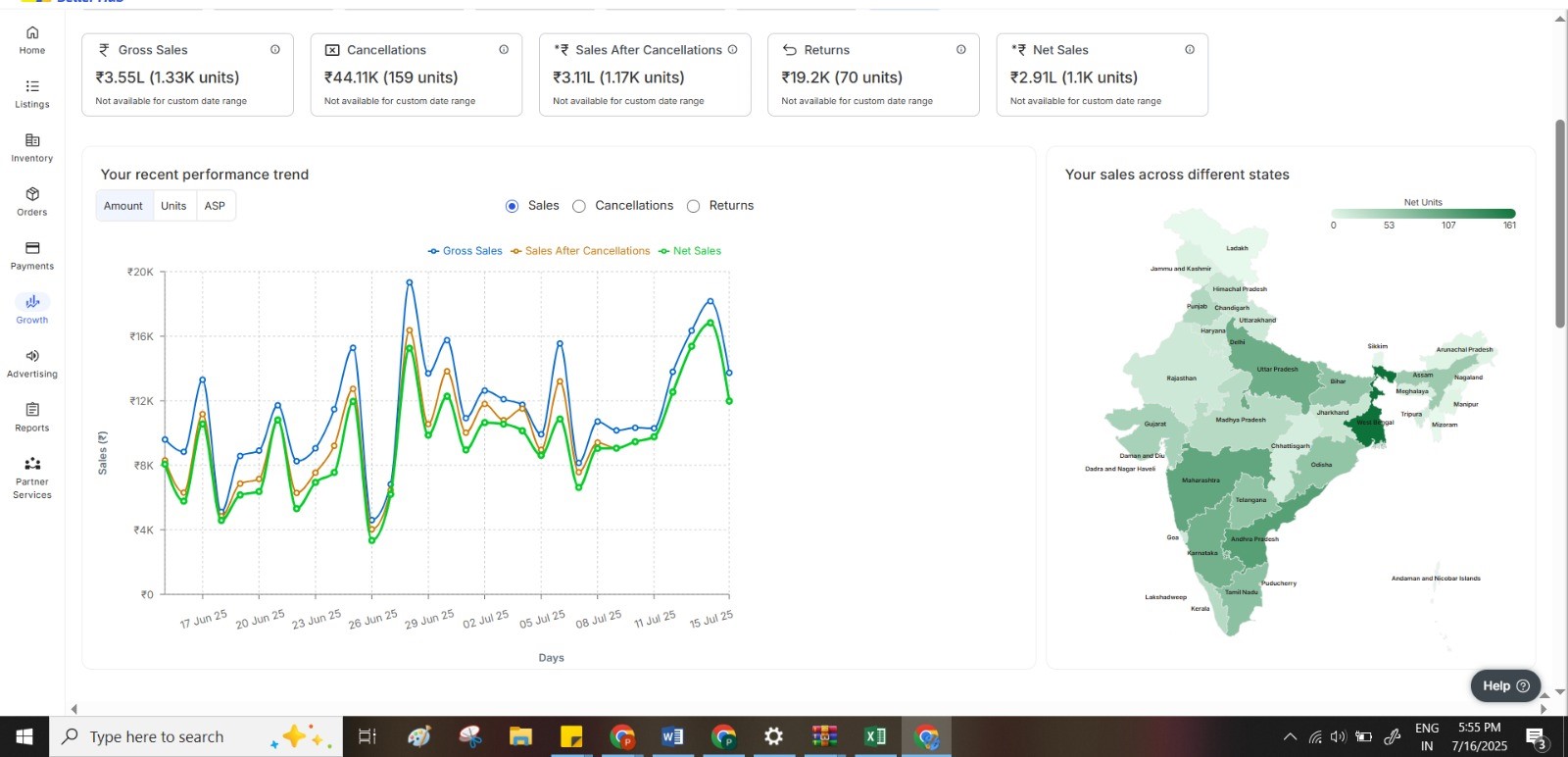Click the Net Units color gradient bar
The width and height of the screenshot is (1568, 757).
coord(1423,214)
